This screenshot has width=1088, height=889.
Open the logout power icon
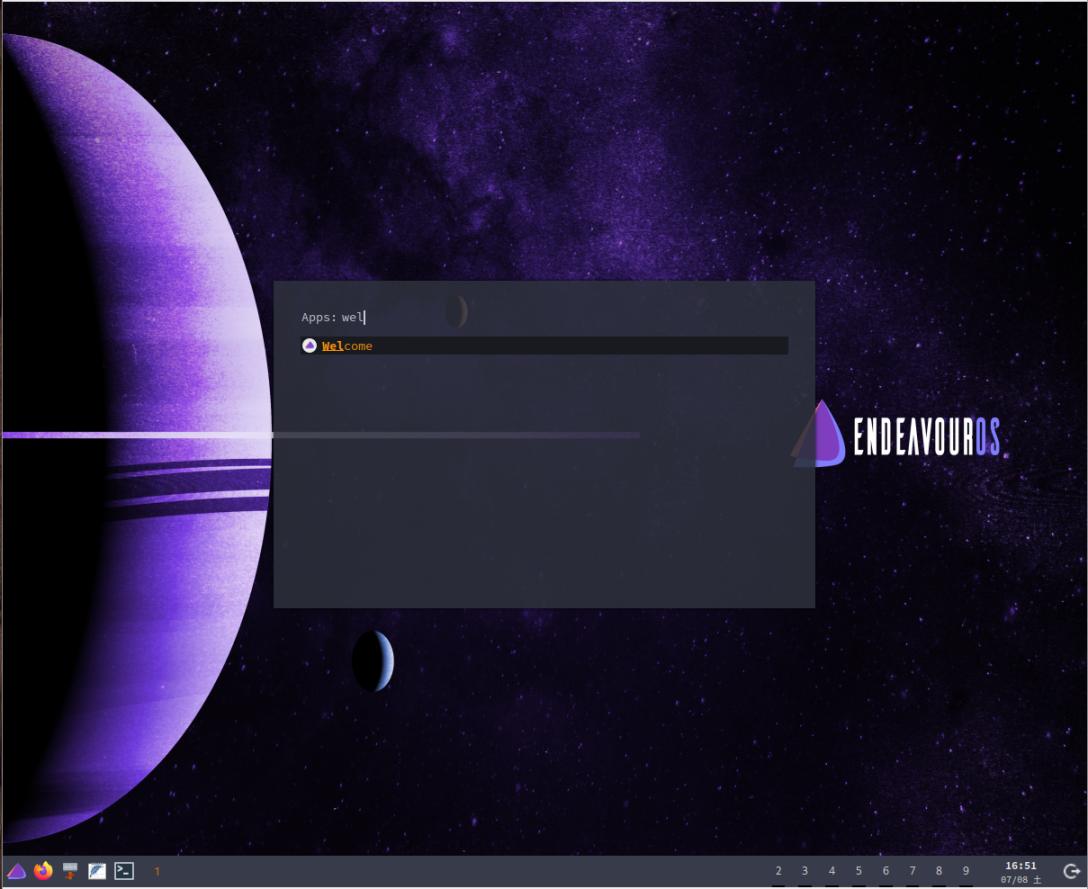tap(1071, 871)
